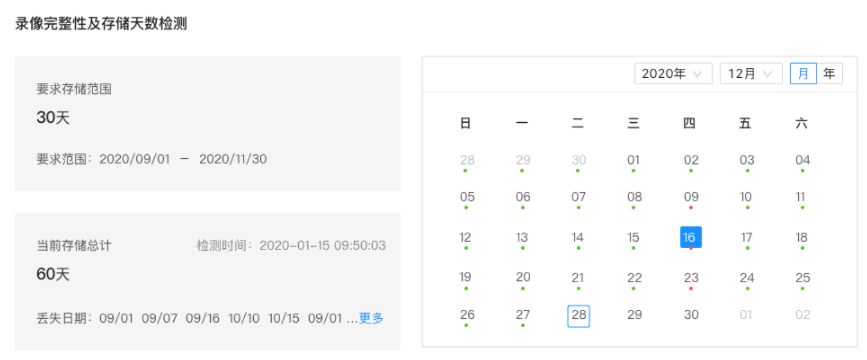Viewport: 867px width, 360px height.
Task: Select date 12 in Sunday column
Action: [x=466, y=238]
